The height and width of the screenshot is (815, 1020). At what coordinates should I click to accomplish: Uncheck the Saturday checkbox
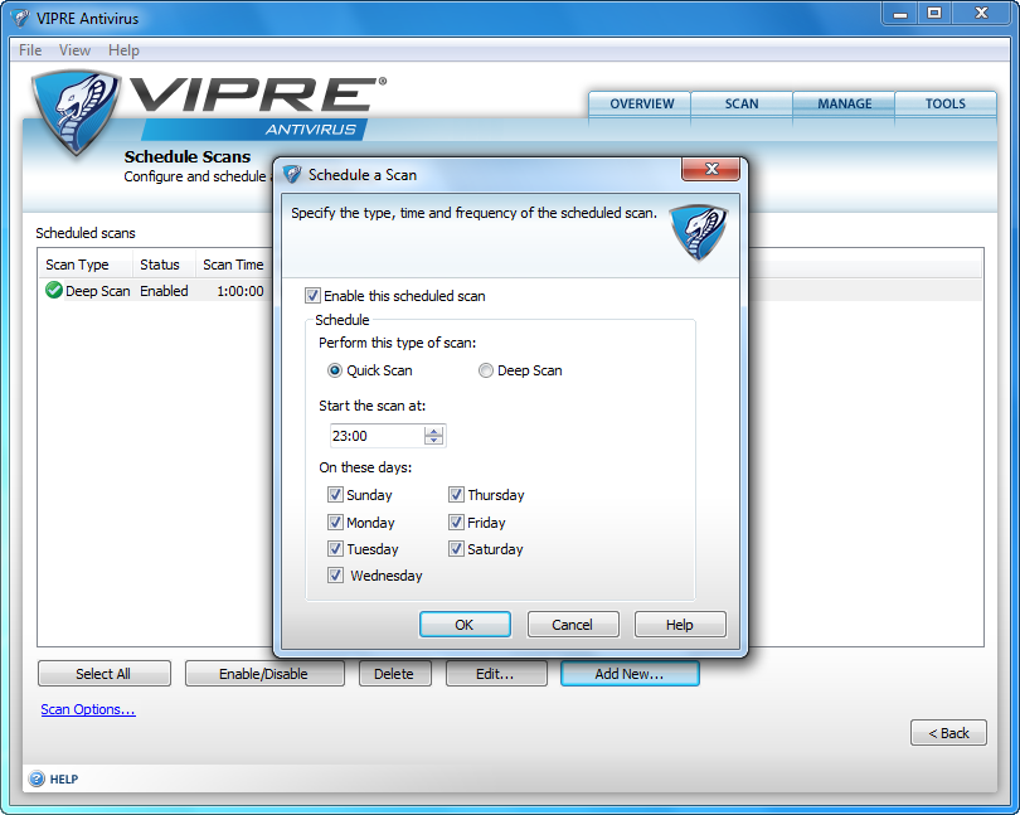(x=456, y=549)
